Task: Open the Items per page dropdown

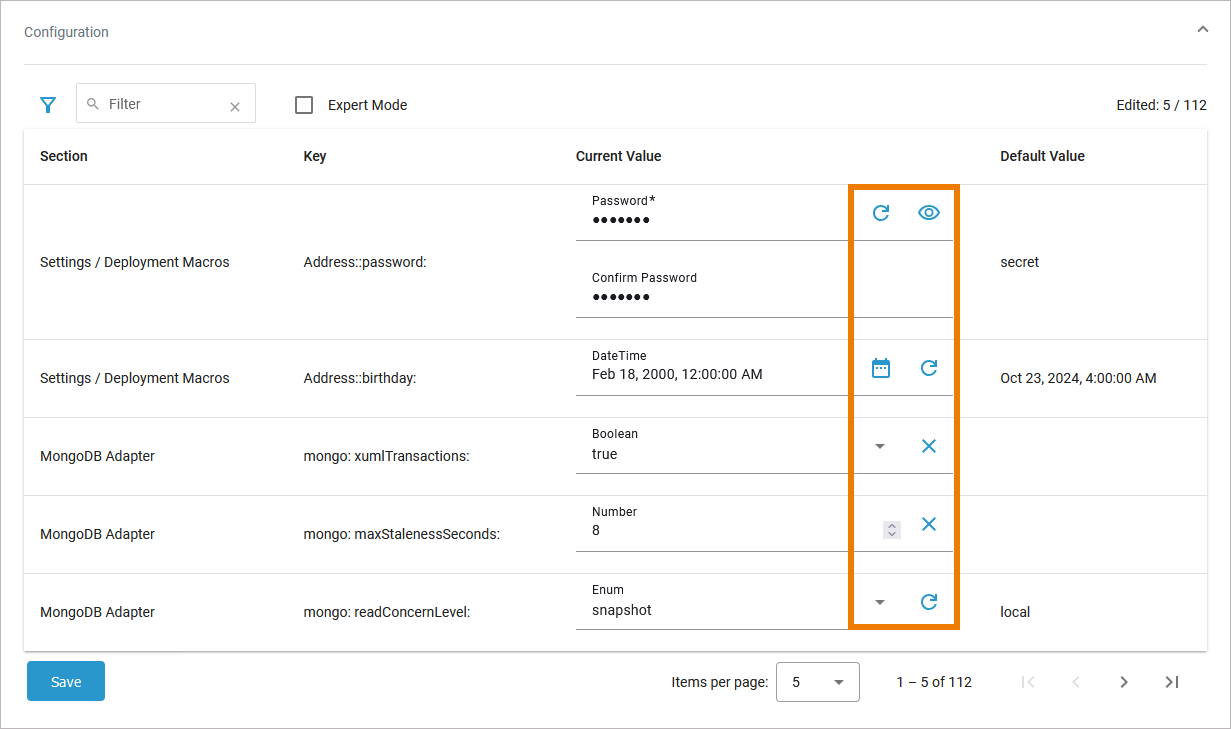Action: tap(817, 682)
